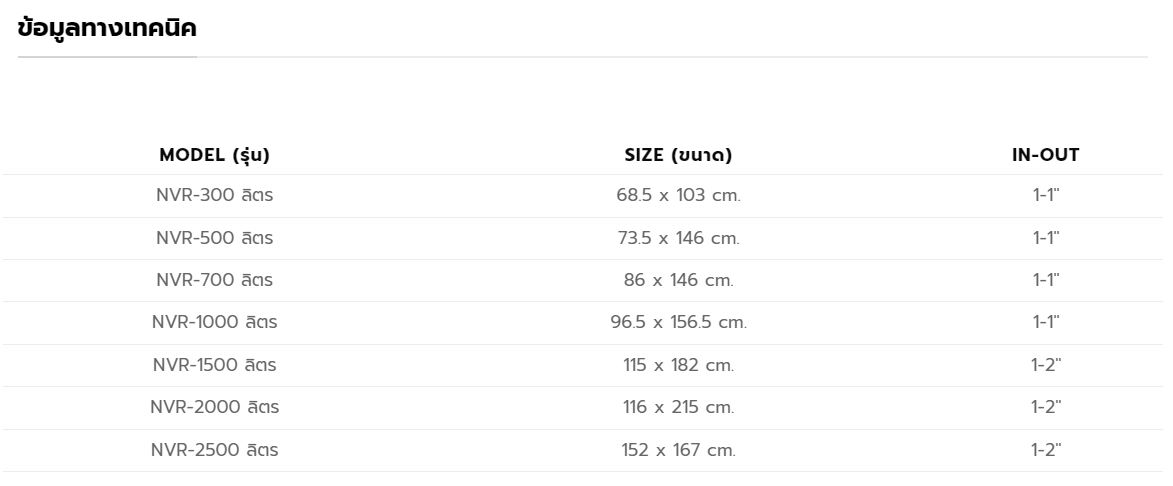
Task: Click the 96.5 x 156.5 cm. size cell
Action: pyautogui.click(x=678, y=323)
